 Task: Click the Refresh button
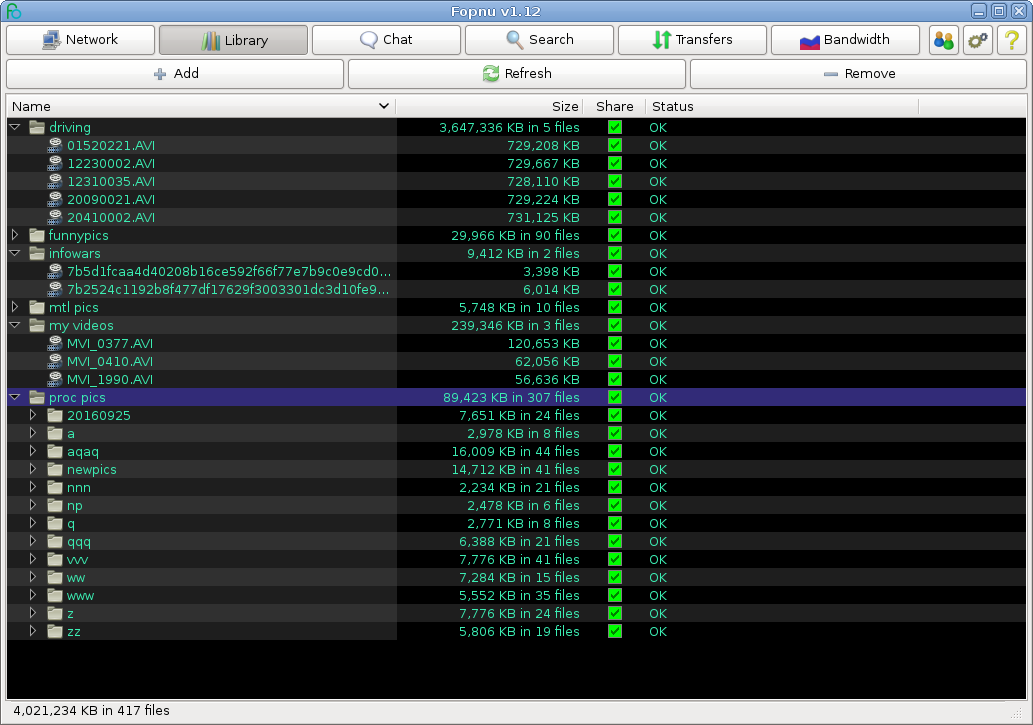[516, 74]
